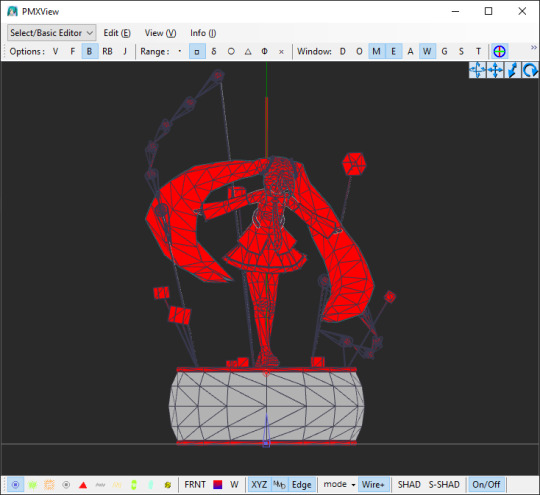Click the diagonal arrow zoom icon in the viewport
Viewport: 540px width, 495px height.
point(512,70)
